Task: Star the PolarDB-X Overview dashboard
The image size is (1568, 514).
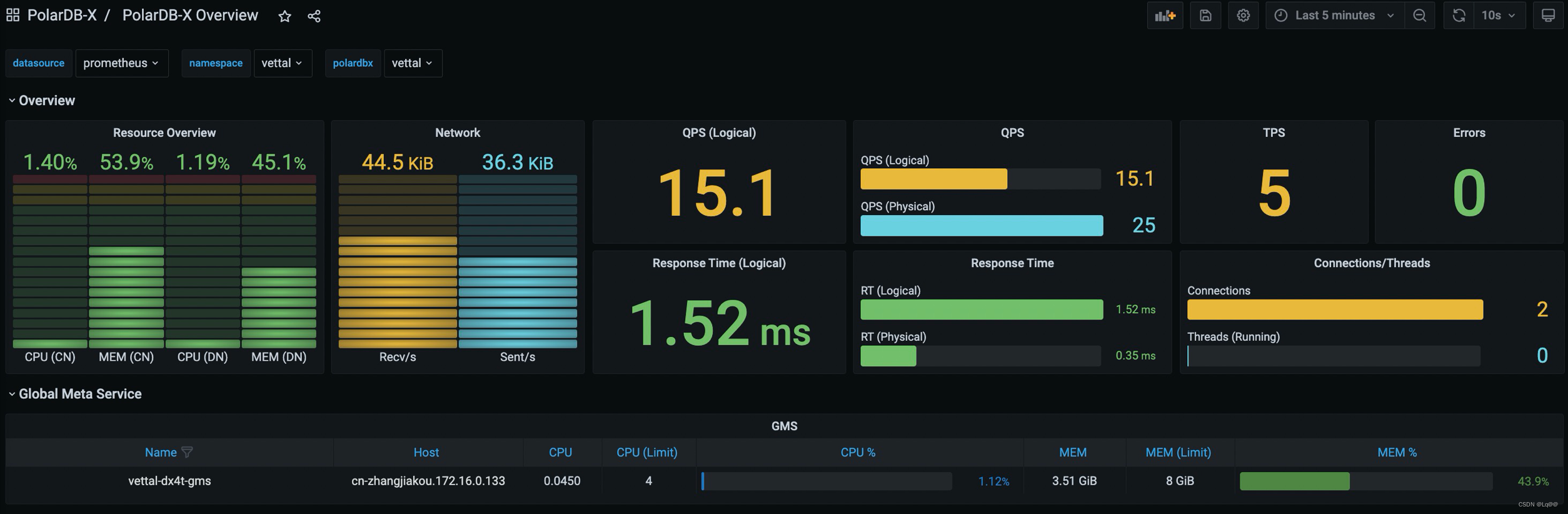Action: point(284,16)
